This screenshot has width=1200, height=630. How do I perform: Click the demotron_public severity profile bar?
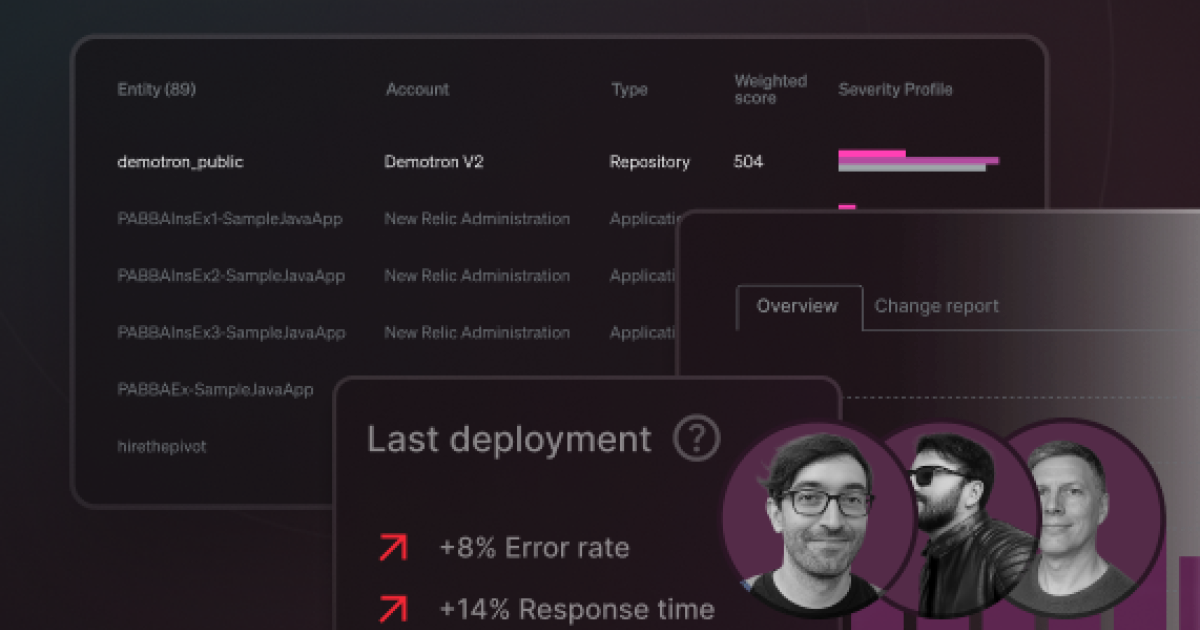[x=918, y=161]
